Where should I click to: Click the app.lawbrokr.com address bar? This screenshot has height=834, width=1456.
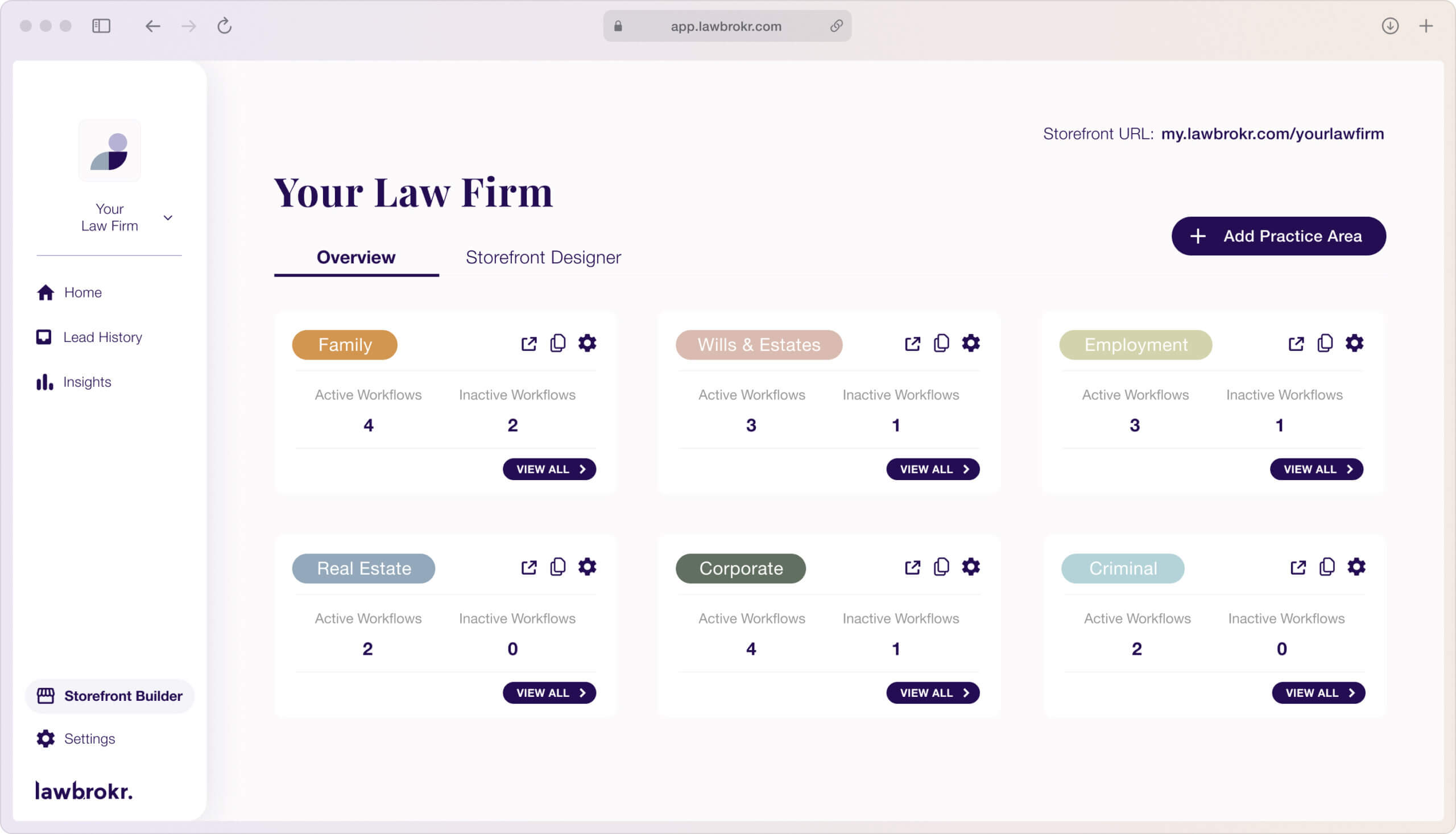(725, 26)
